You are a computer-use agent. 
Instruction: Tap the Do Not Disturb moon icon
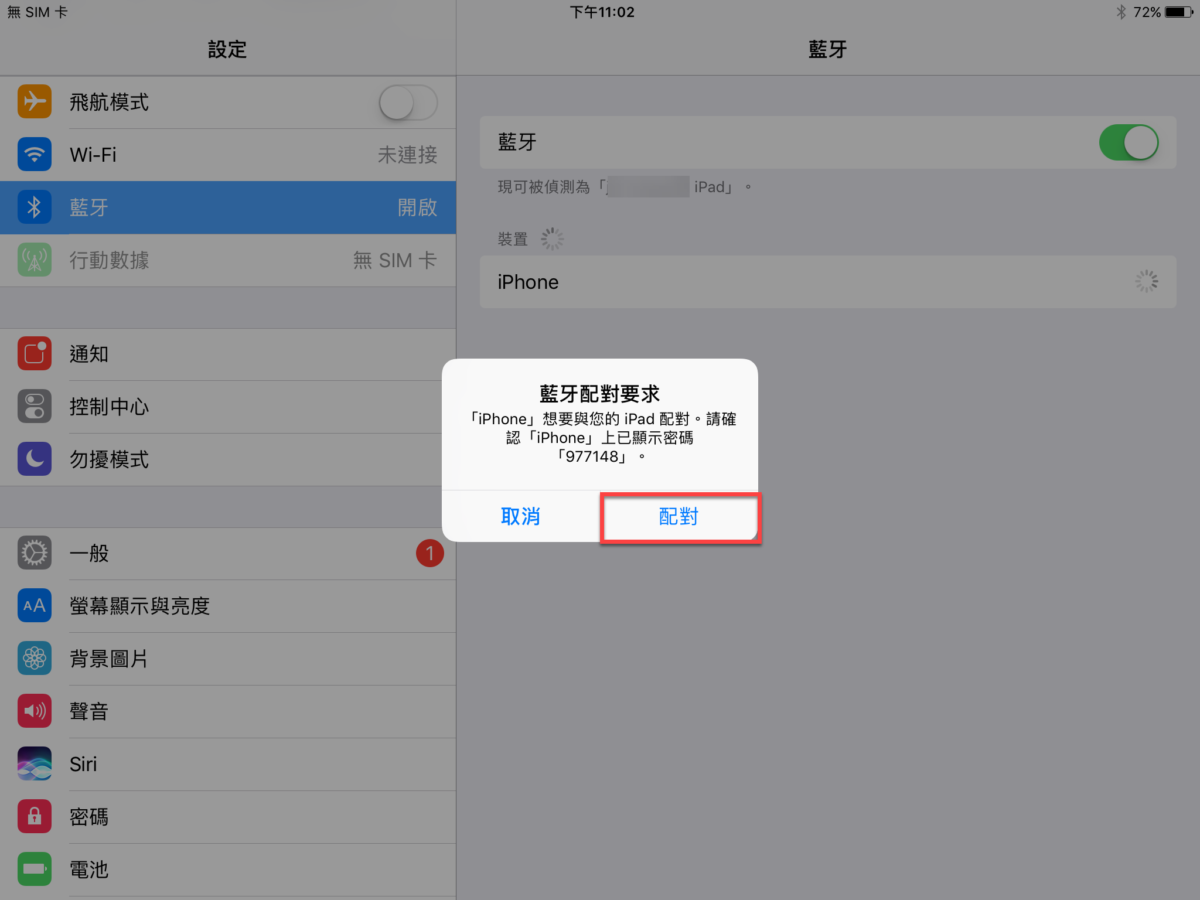click(x=35, y=459)
